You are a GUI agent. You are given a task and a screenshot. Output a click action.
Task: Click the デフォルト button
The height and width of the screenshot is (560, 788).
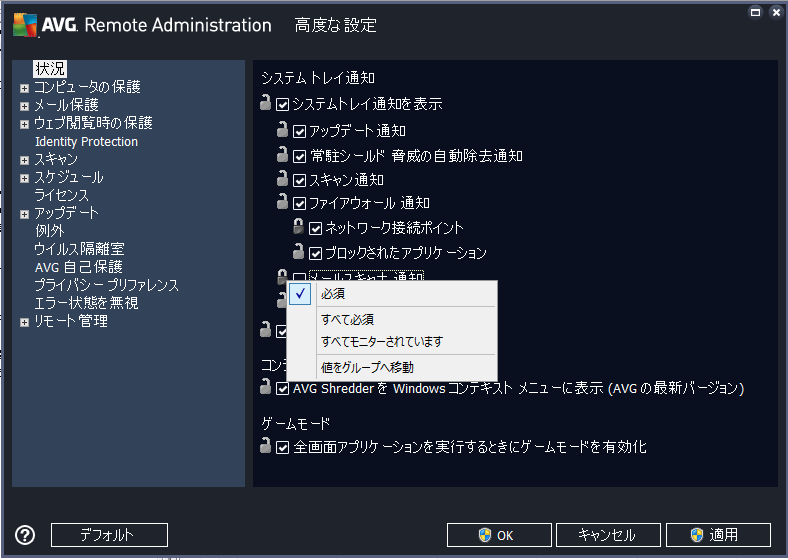(109, 535)
